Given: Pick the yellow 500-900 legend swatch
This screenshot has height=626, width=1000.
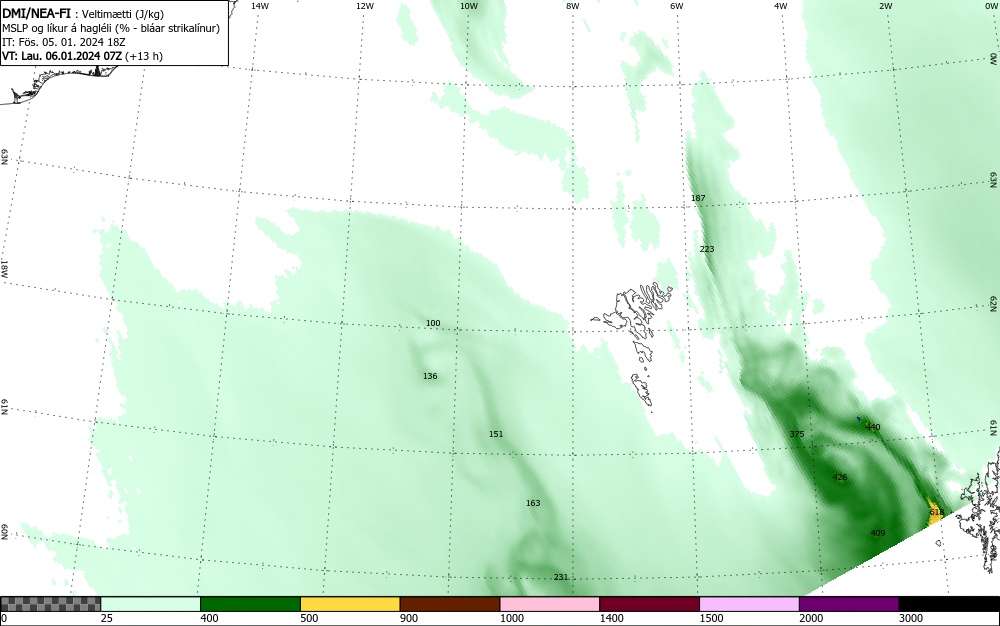Looking at the screenshot, I should click(x=350, y=604).
